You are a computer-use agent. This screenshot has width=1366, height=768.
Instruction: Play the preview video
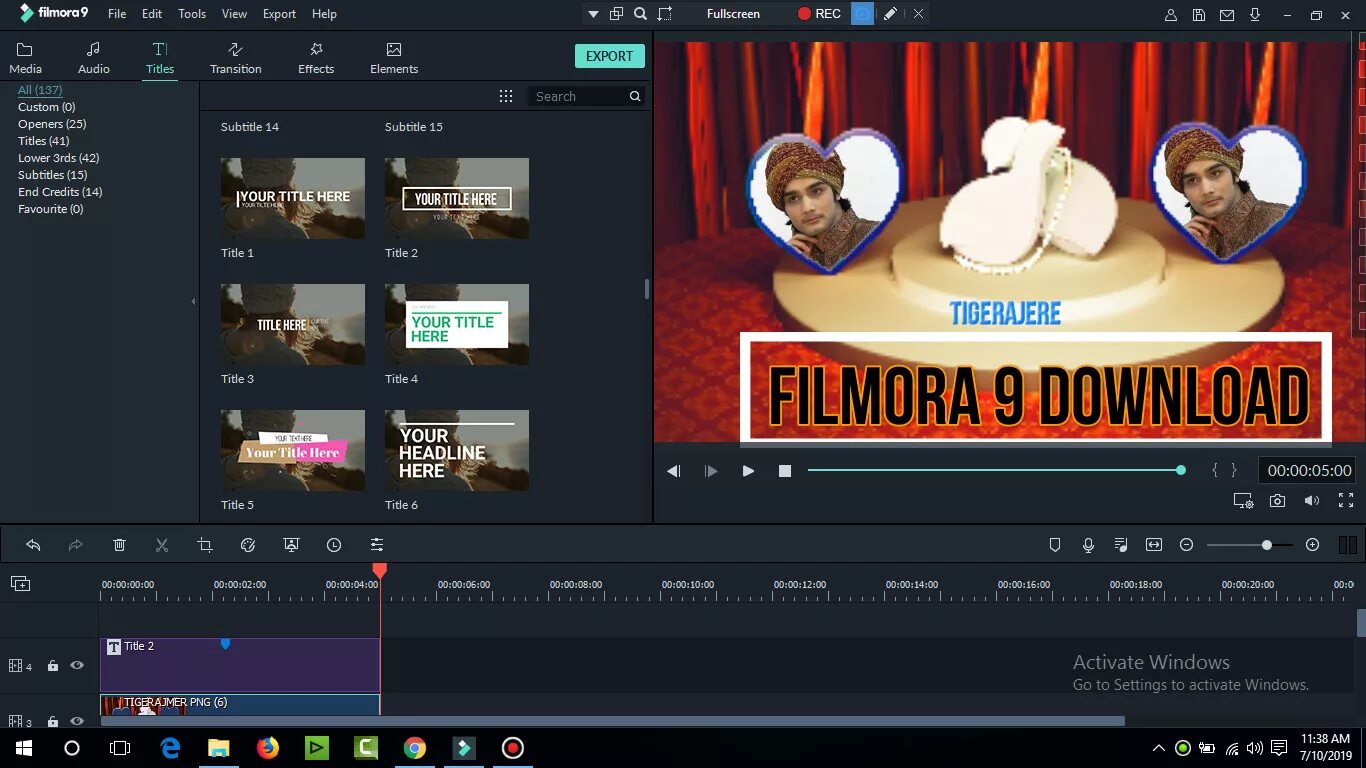[748, 471]
